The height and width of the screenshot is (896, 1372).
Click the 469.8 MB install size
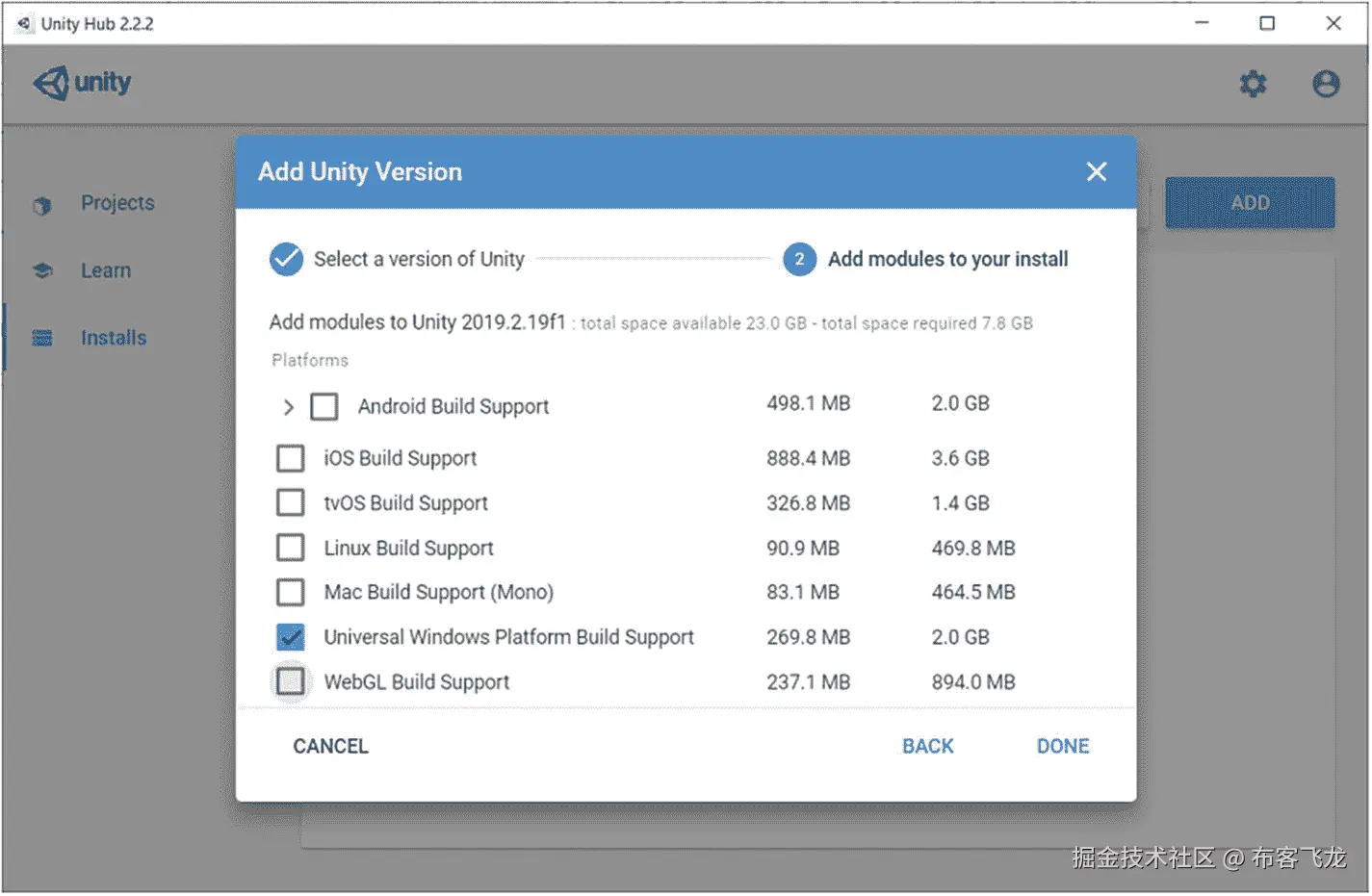coord(973,548)
